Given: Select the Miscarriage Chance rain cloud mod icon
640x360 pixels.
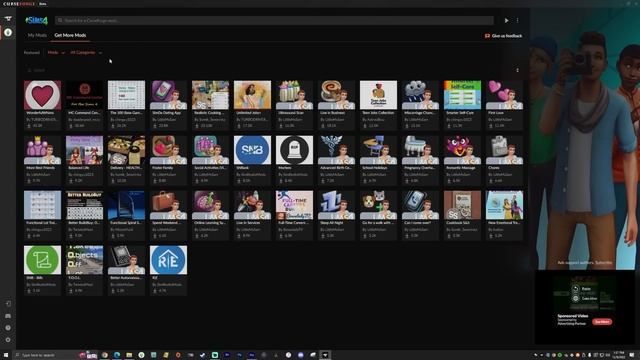Looking at the screenshot, I should coord(420,95).
